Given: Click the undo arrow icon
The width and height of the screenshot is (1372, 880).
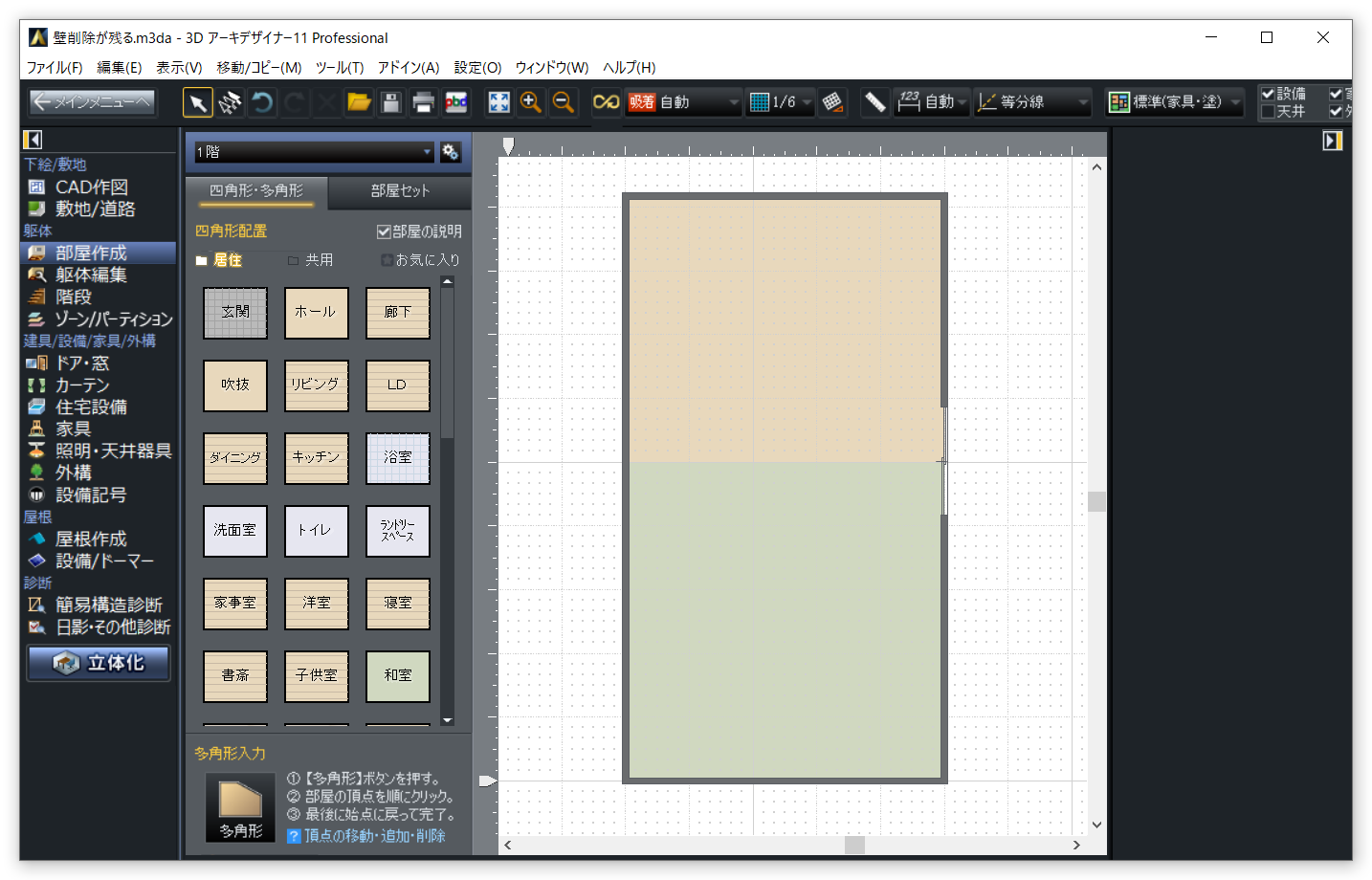Looking at the screenshot, I should pos(262,102).
